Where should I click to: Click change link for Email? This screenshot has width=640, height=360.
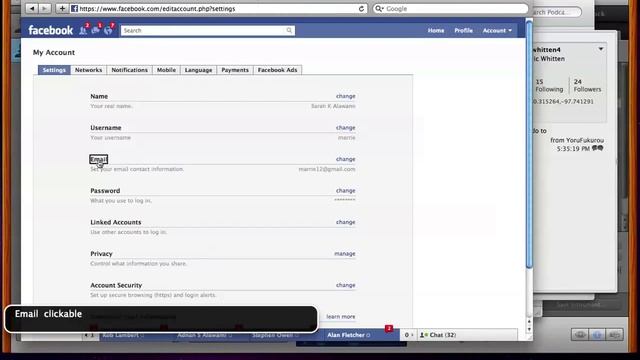click(346, 159)
